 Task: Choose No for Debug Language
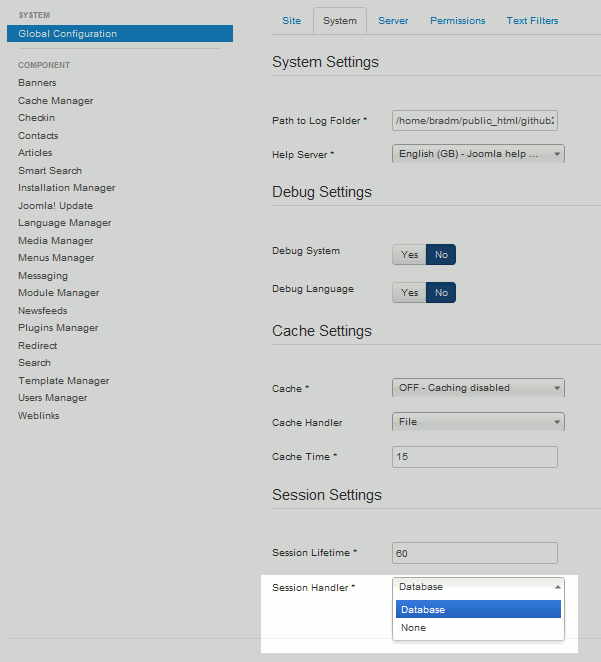click(441, 293)
